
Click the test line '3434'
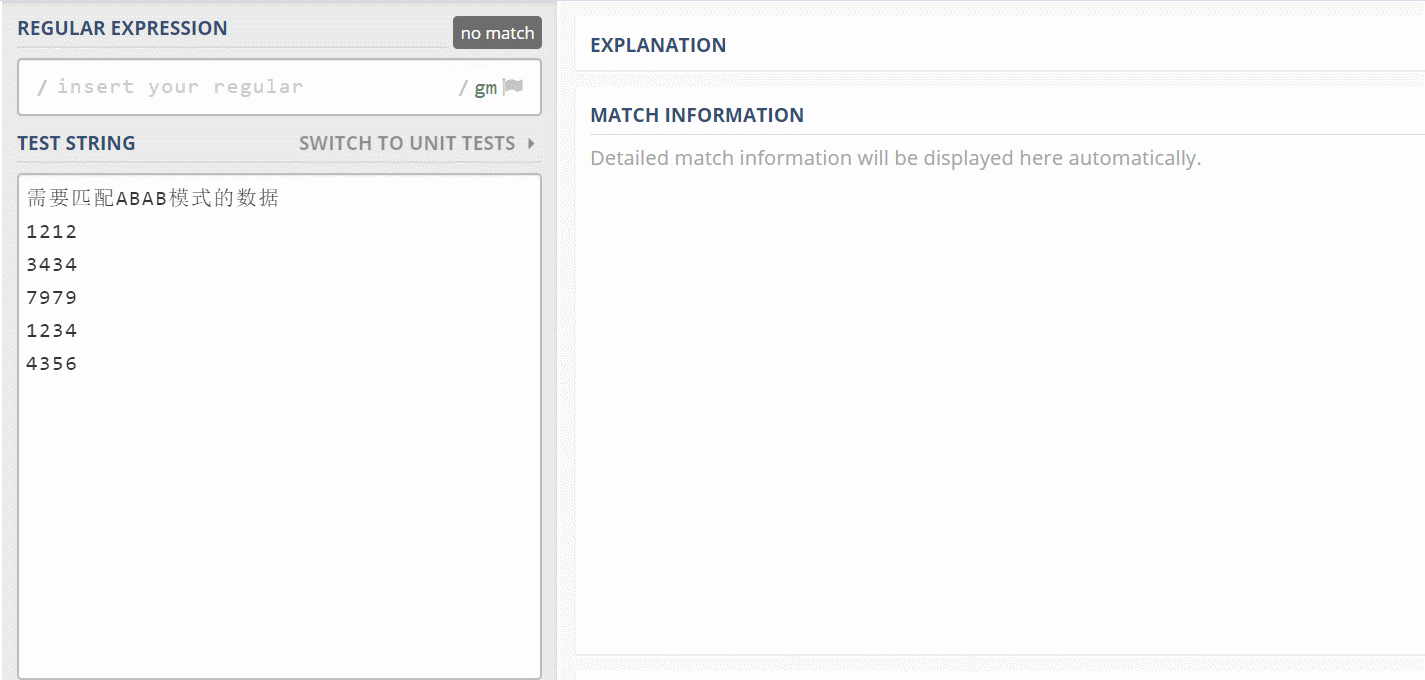(52, 264)
